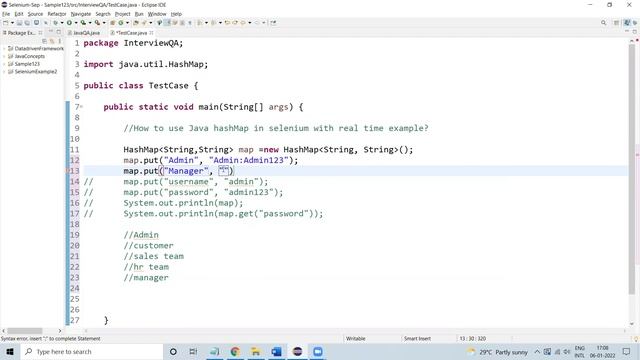Expand the SeleniumExample2 project
Image resolution: width=640 pixels, height=360 pixels.
[x=4, y=71]
